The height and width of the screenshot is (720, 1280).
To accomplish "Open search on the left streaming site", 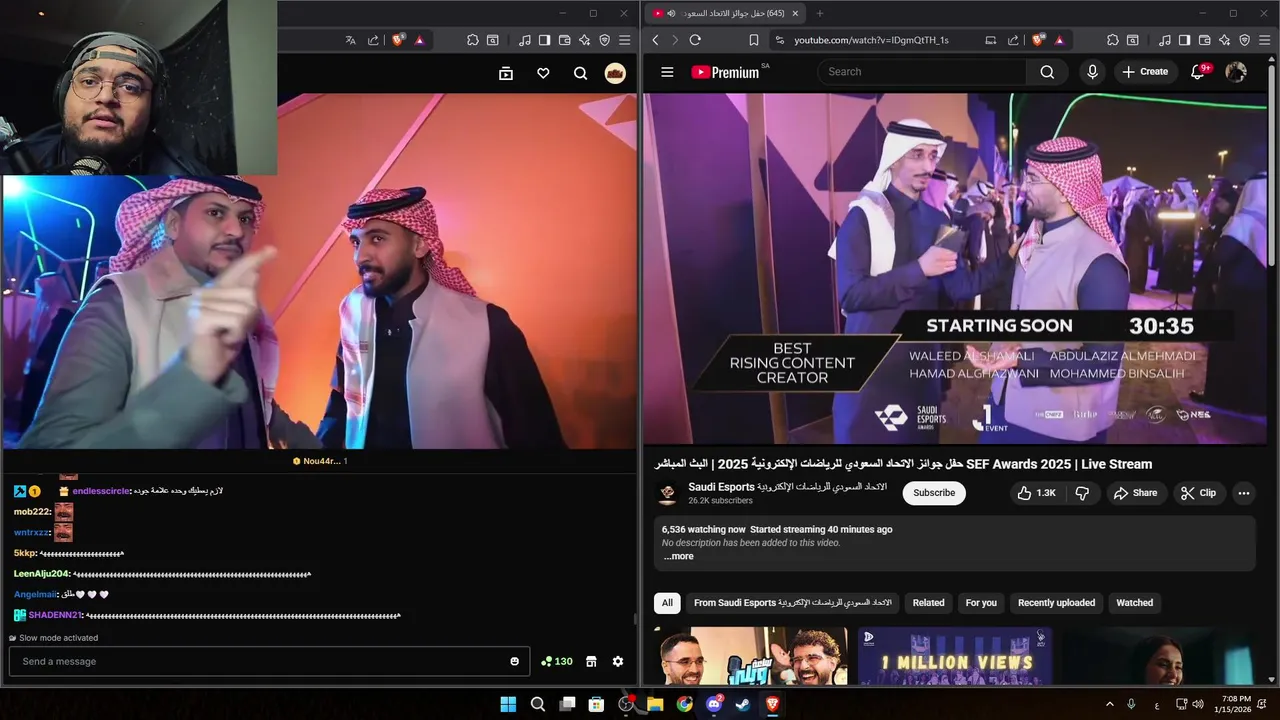I will (580, 73).
